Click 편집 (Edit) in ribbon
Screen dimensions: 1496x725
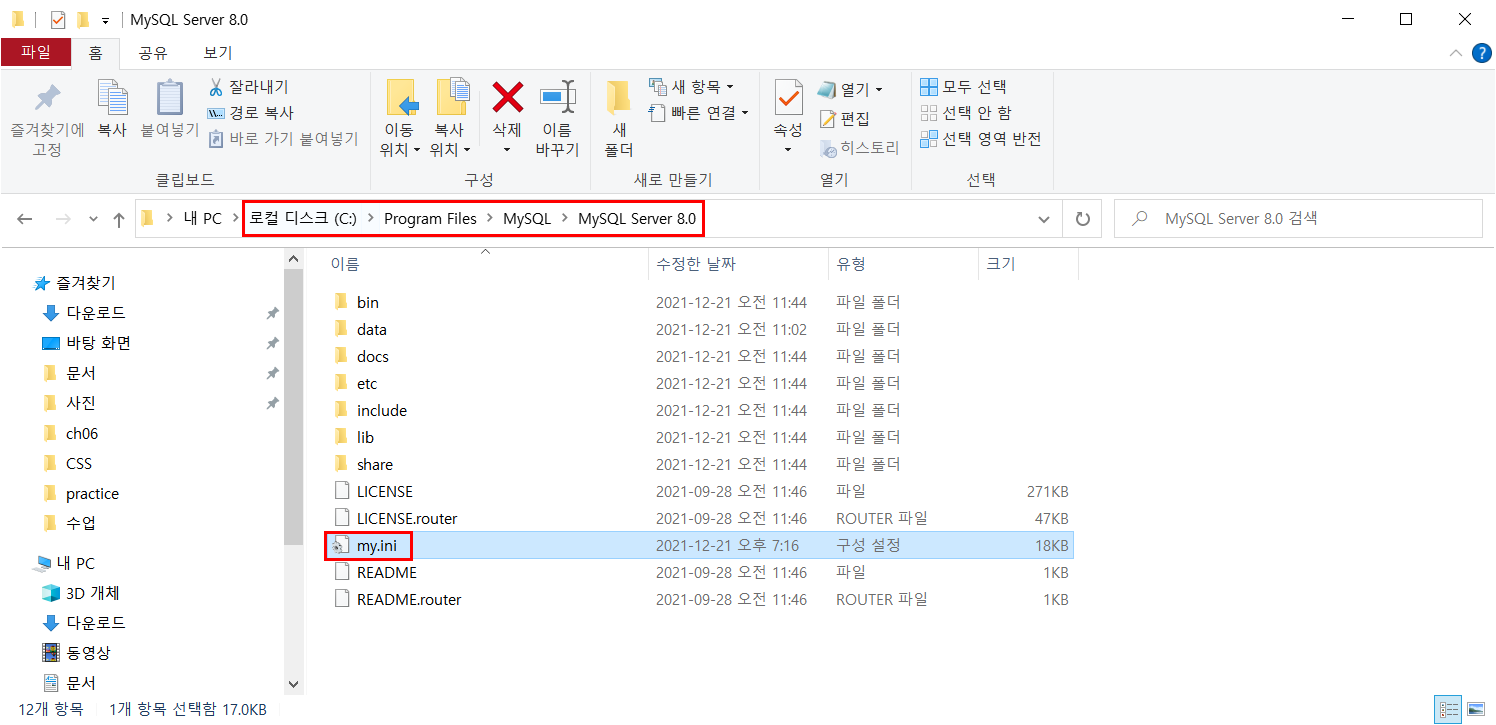coord(844,119)
